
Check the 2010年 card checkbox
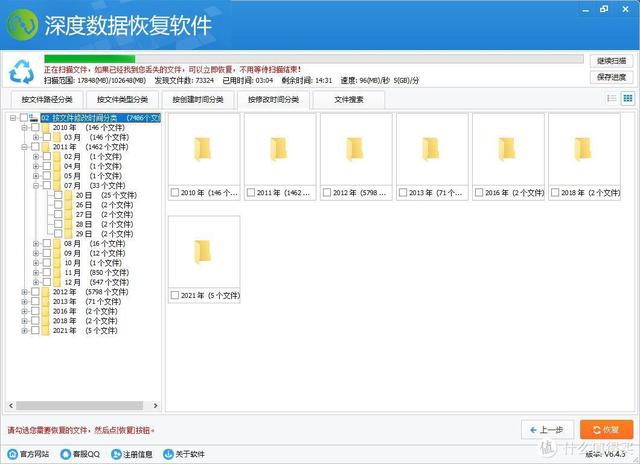pos(175,192)
